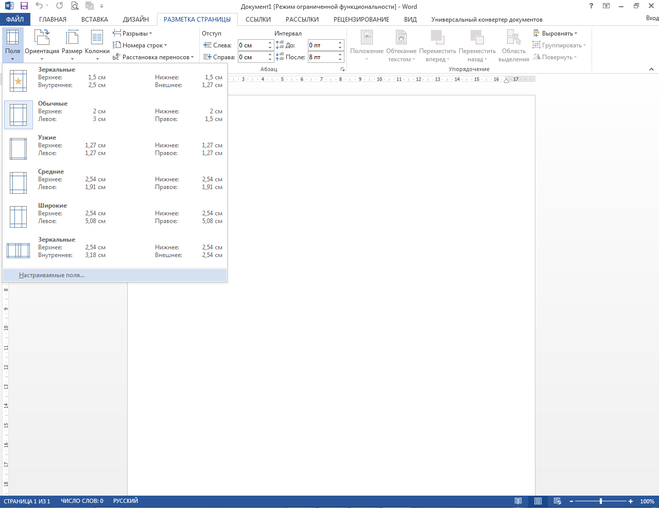The width and height of the screenshot is (659, 508).
Task: Click СТРАНИЦА 1 ИЗ 1 status item
Action: 26,501
